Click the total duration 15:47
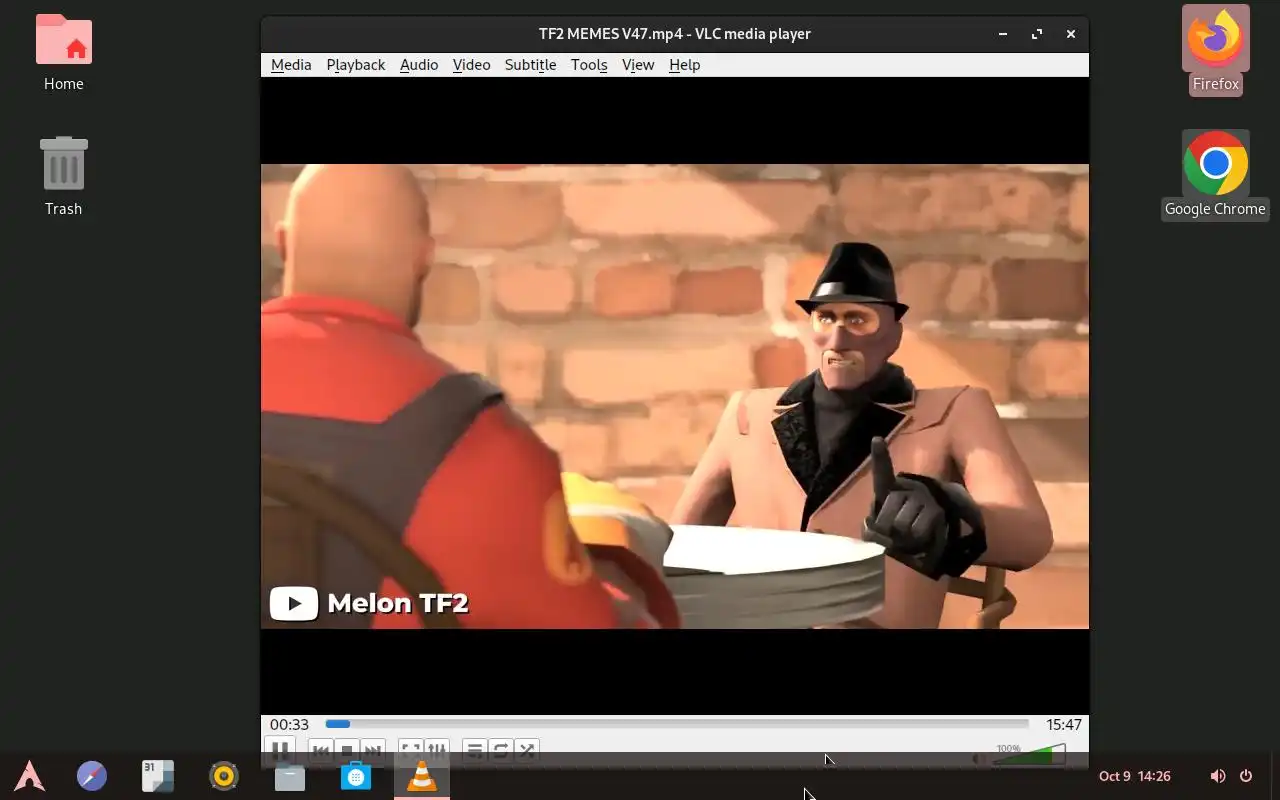 1064,724
